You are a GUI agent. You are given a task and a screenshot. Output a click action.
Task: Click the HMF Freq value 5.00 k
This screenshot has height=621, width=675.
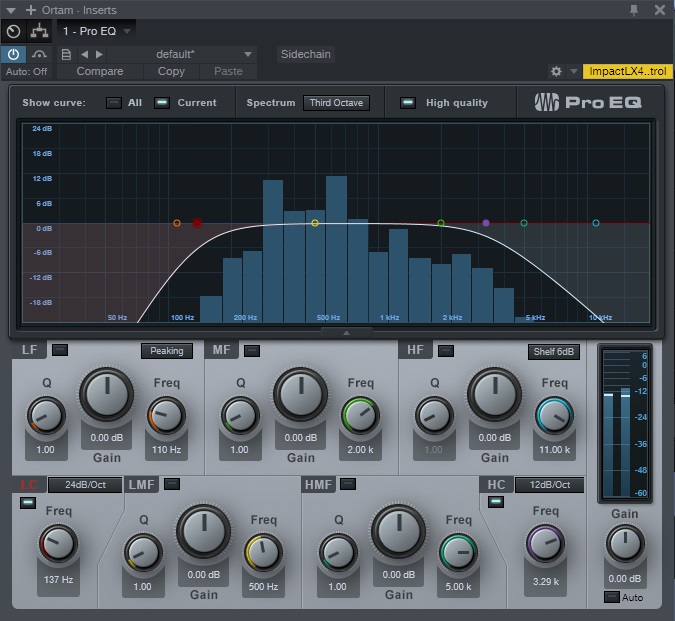[x=458, y=587]
